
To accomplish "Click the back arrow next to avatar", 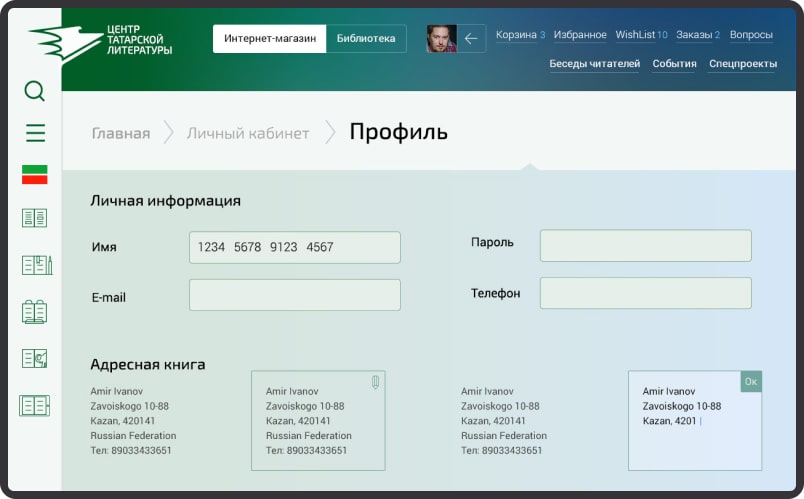I will click(472, 39).
